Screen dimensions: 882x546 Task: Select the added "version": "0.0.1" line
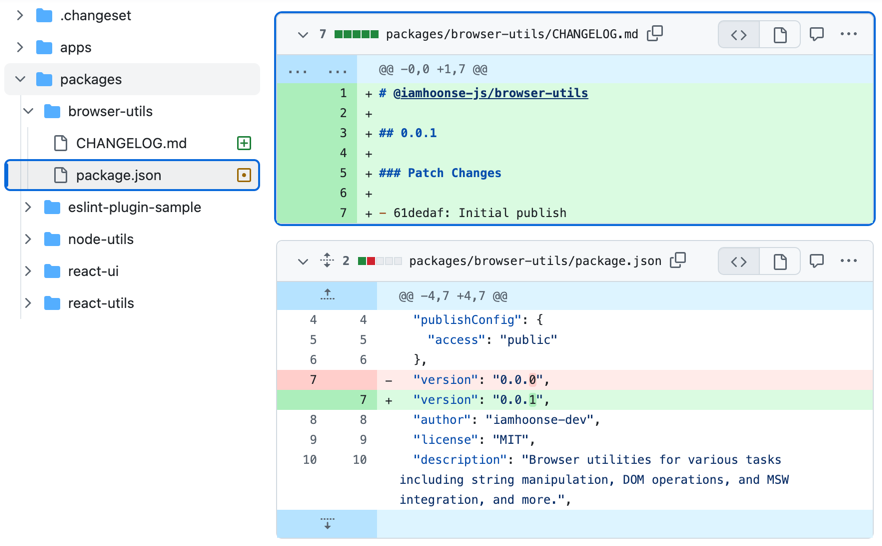[x=575, y=400]
